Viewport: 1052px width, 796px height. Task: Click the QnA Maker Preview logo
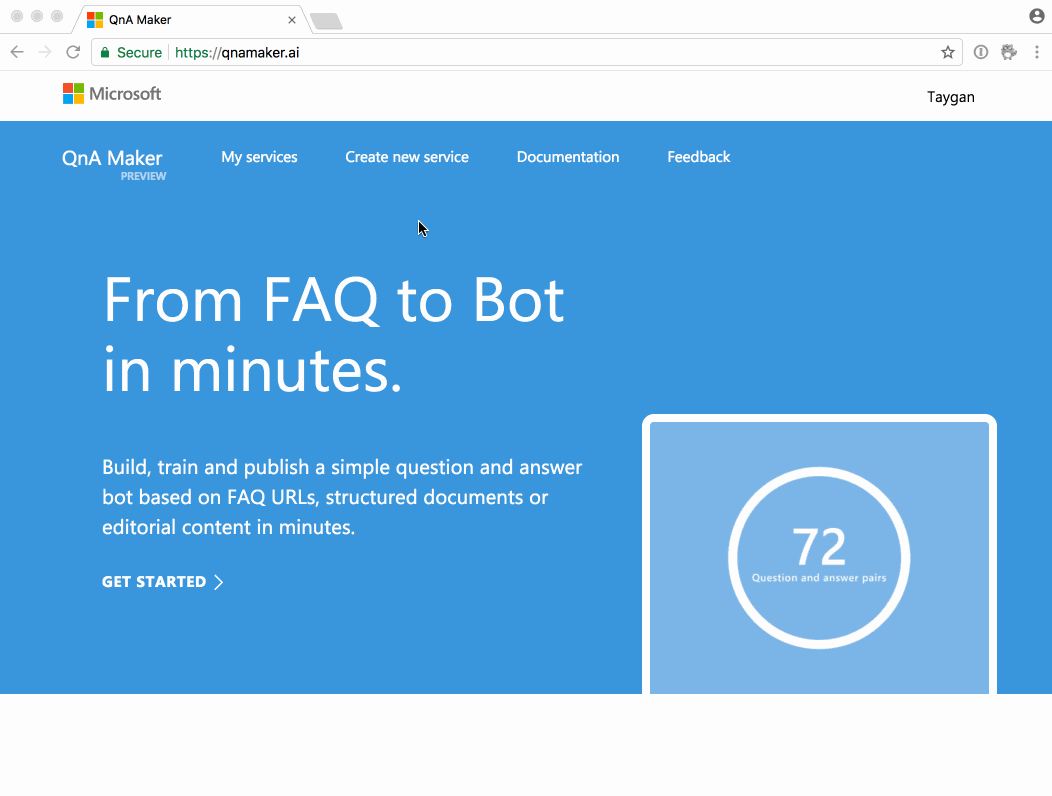click(x=113, y=164)
